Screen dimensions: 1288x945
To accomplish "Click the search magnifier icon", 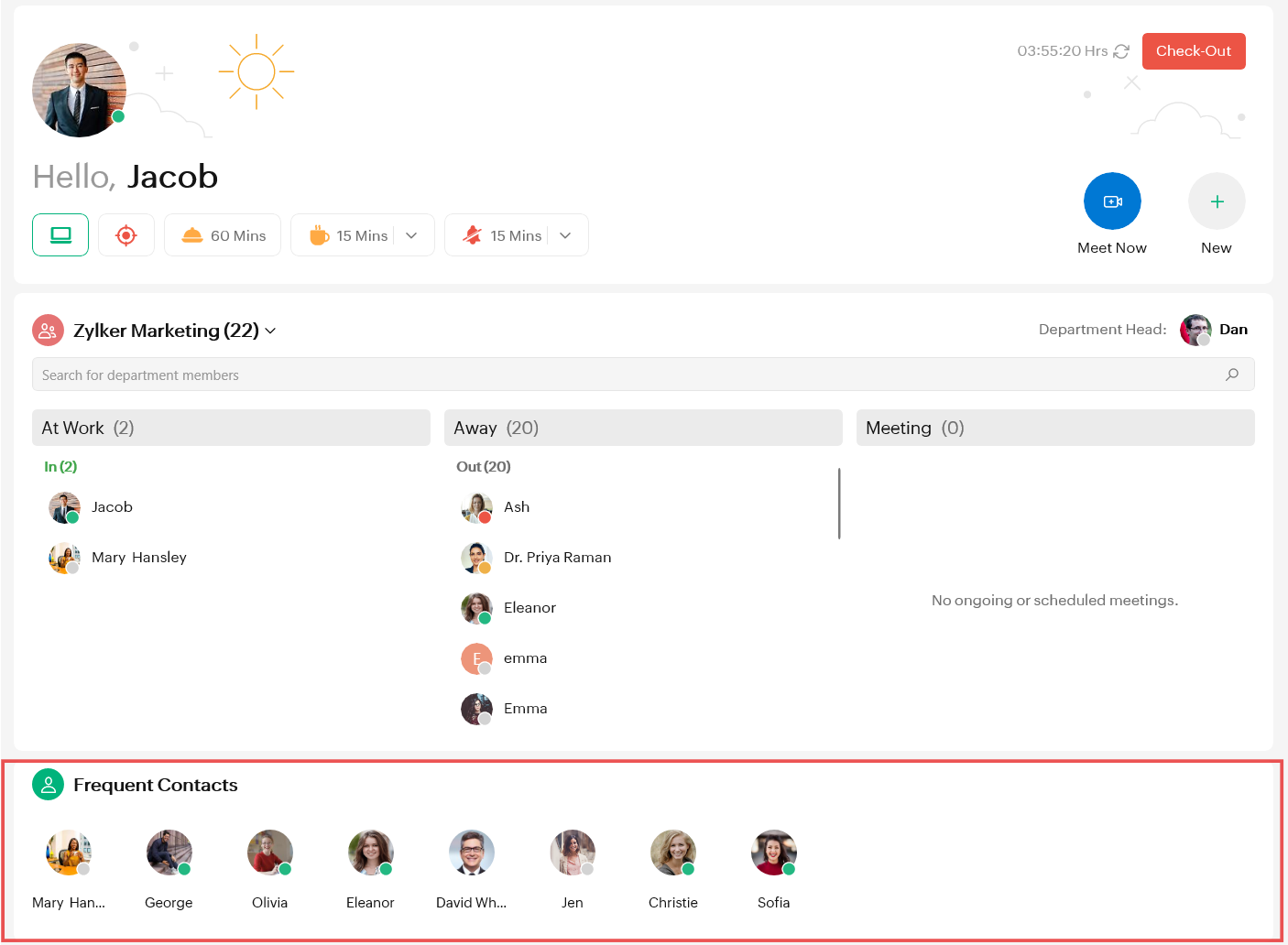I will [1232, 375].
